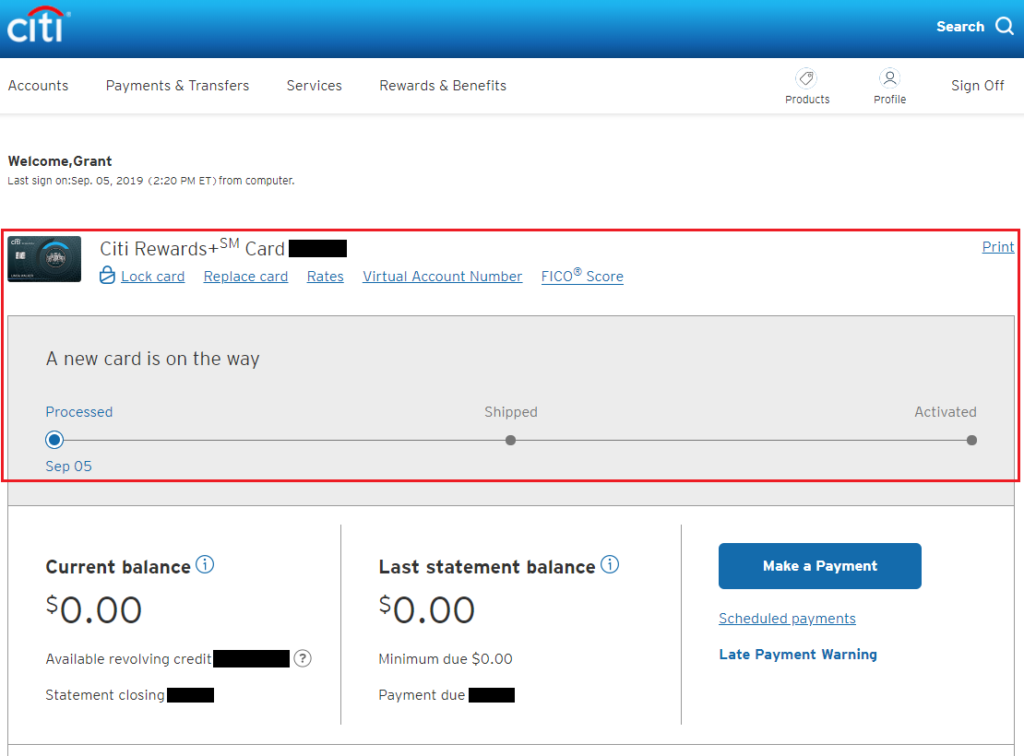The image size is (1024, 756).
Task: Open the Current balance info tooltip icon
Action: 205,564
